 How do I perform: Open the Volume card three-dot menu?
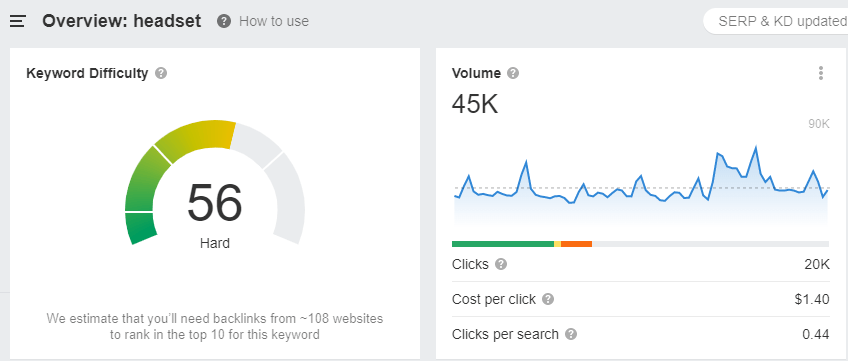821,73
